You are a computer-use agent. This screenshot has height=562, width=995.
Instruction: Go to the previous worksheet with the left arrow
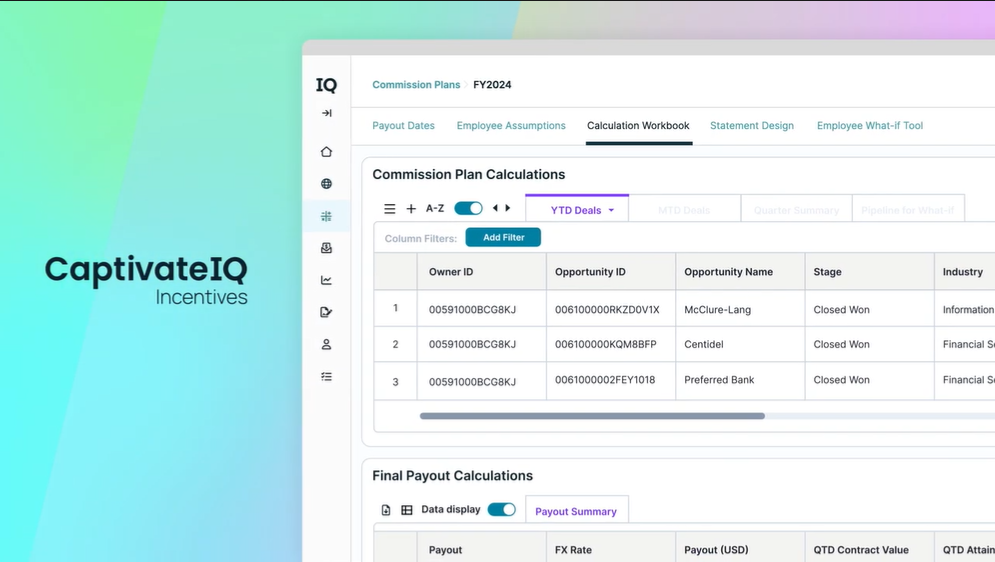click(496, 207)
